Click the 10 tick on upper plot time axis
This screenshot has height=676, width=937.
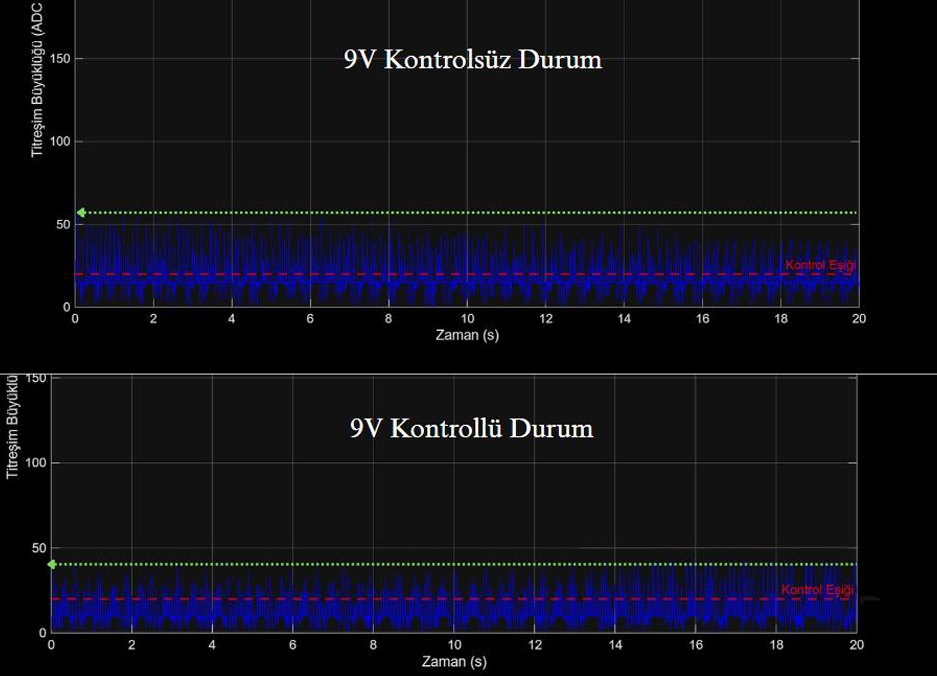467,319
